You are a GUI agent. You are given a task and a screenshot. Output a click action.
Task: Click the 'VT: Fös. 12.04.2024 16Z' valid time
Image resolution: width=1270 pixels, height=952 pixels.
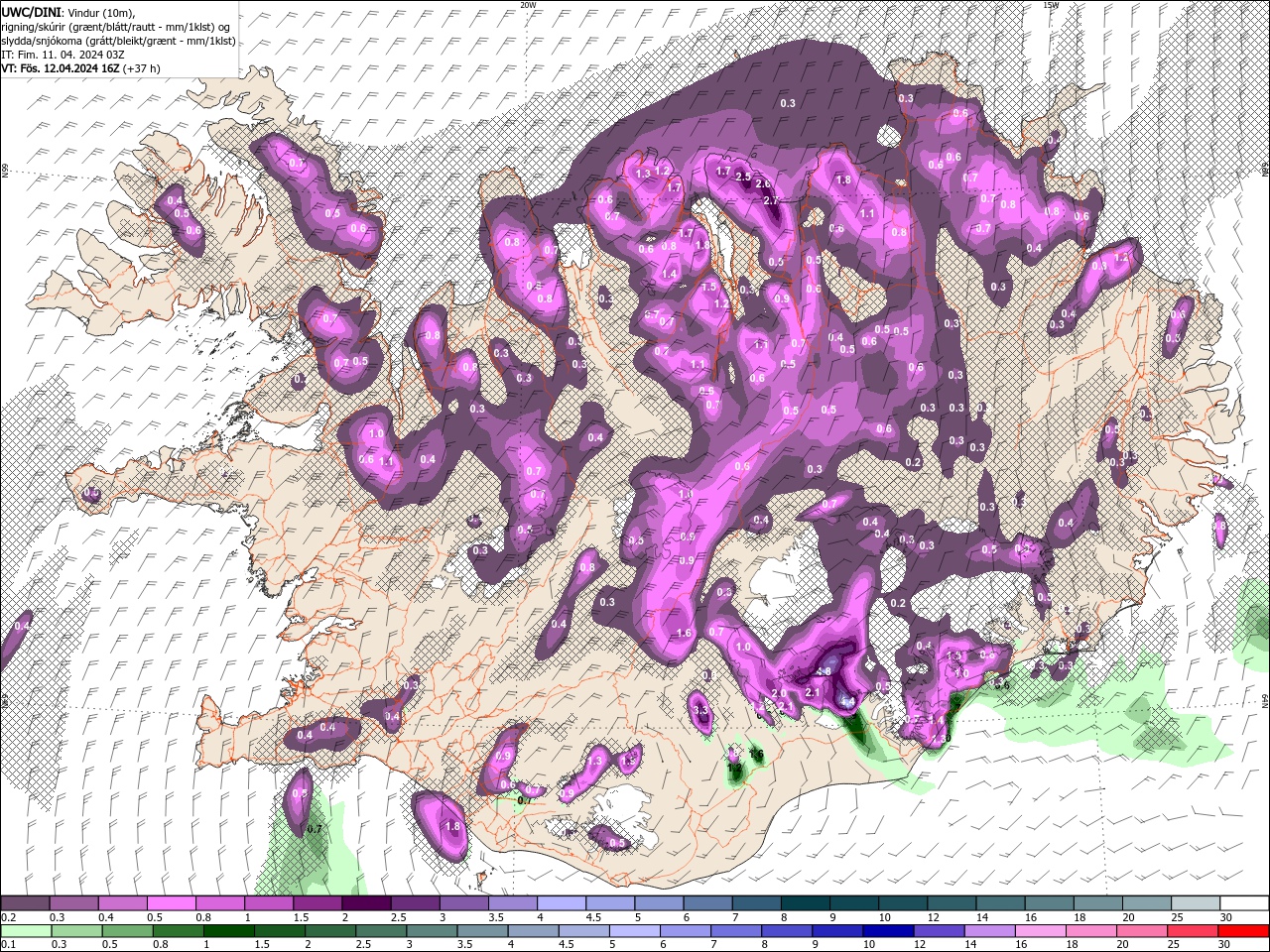[x=61, y=68]
